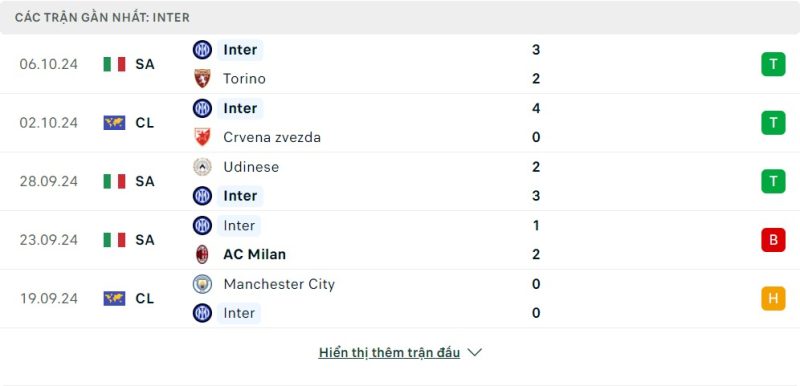Viewport: 800px width, 386px height.
Task: Click the Champions League icon on 02.10.24 row
Action: point(114,123)
